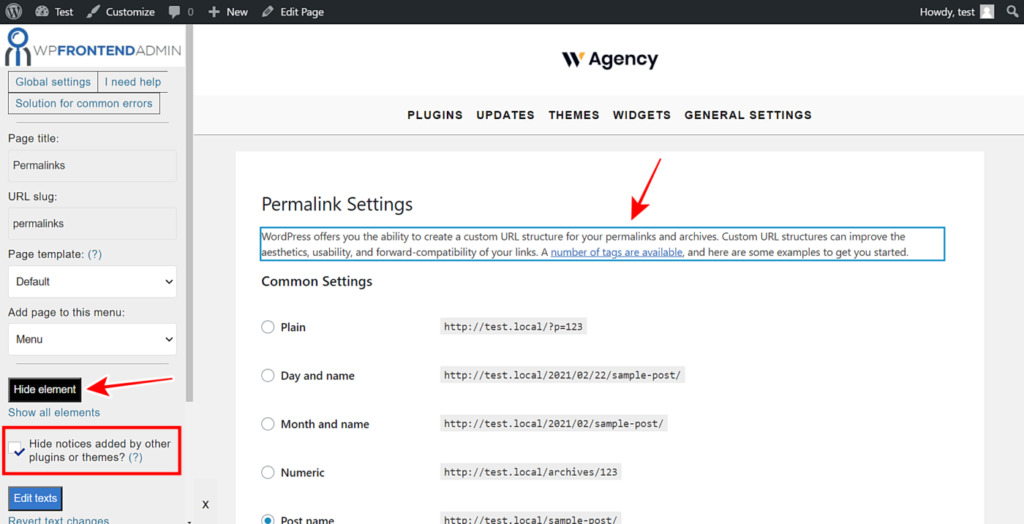Click the URL slug field
Screen dimensions: 1024x524
tap(92, 223)
